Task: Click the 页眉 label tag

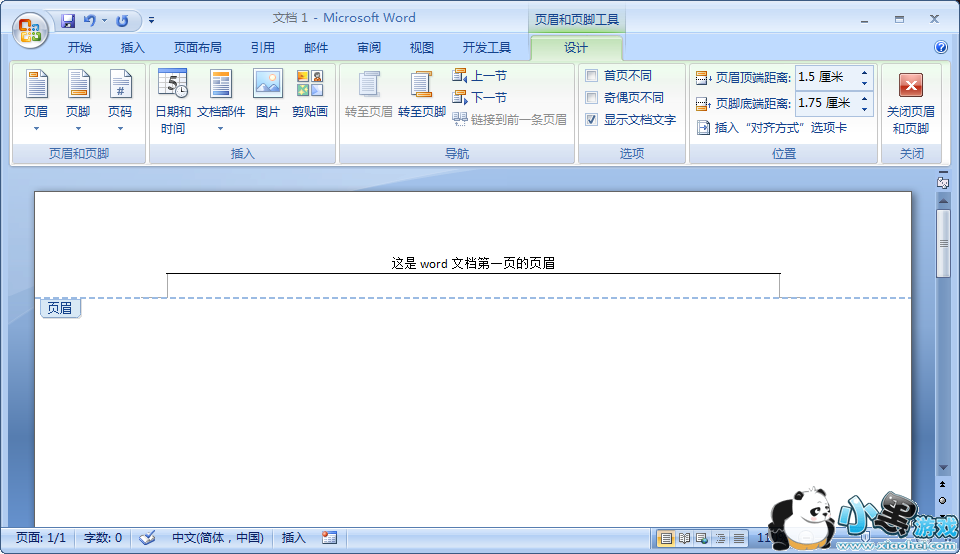Action: [x=60, y=308]
